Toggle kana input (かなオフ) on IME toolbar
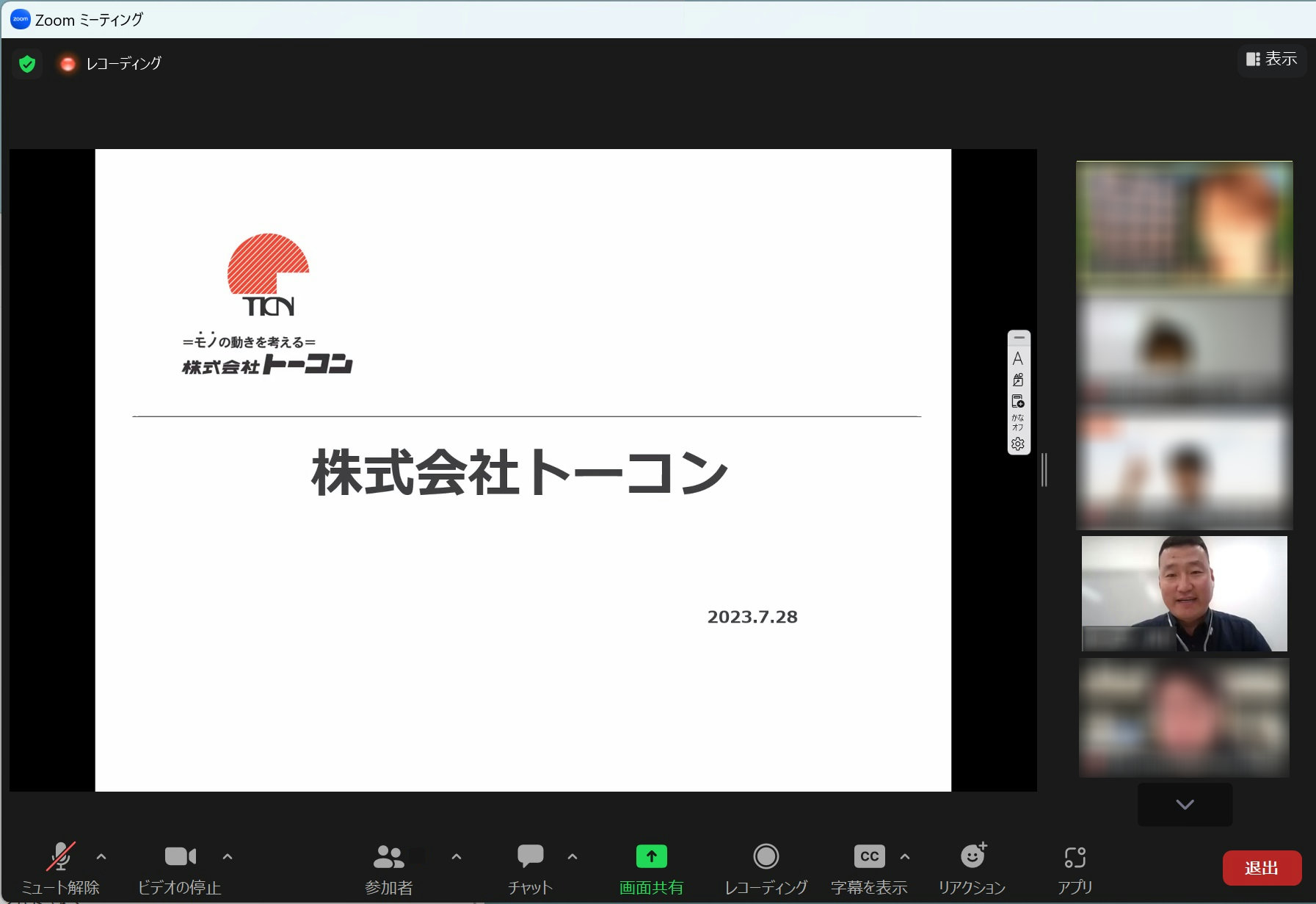The height and width of the screenshot is (904, 1316). point(1018,422)
